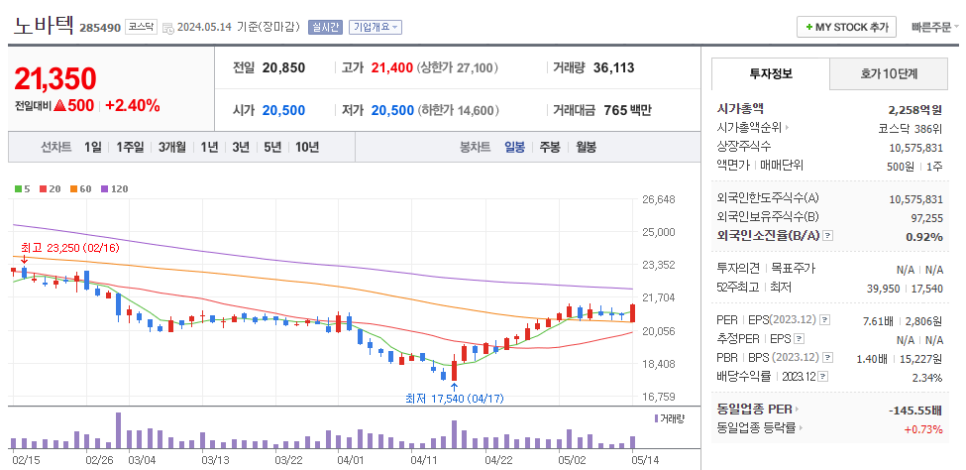Click the 코스닥 market badge
This screenshot has height=470, width=966.
tap(141, 27)
